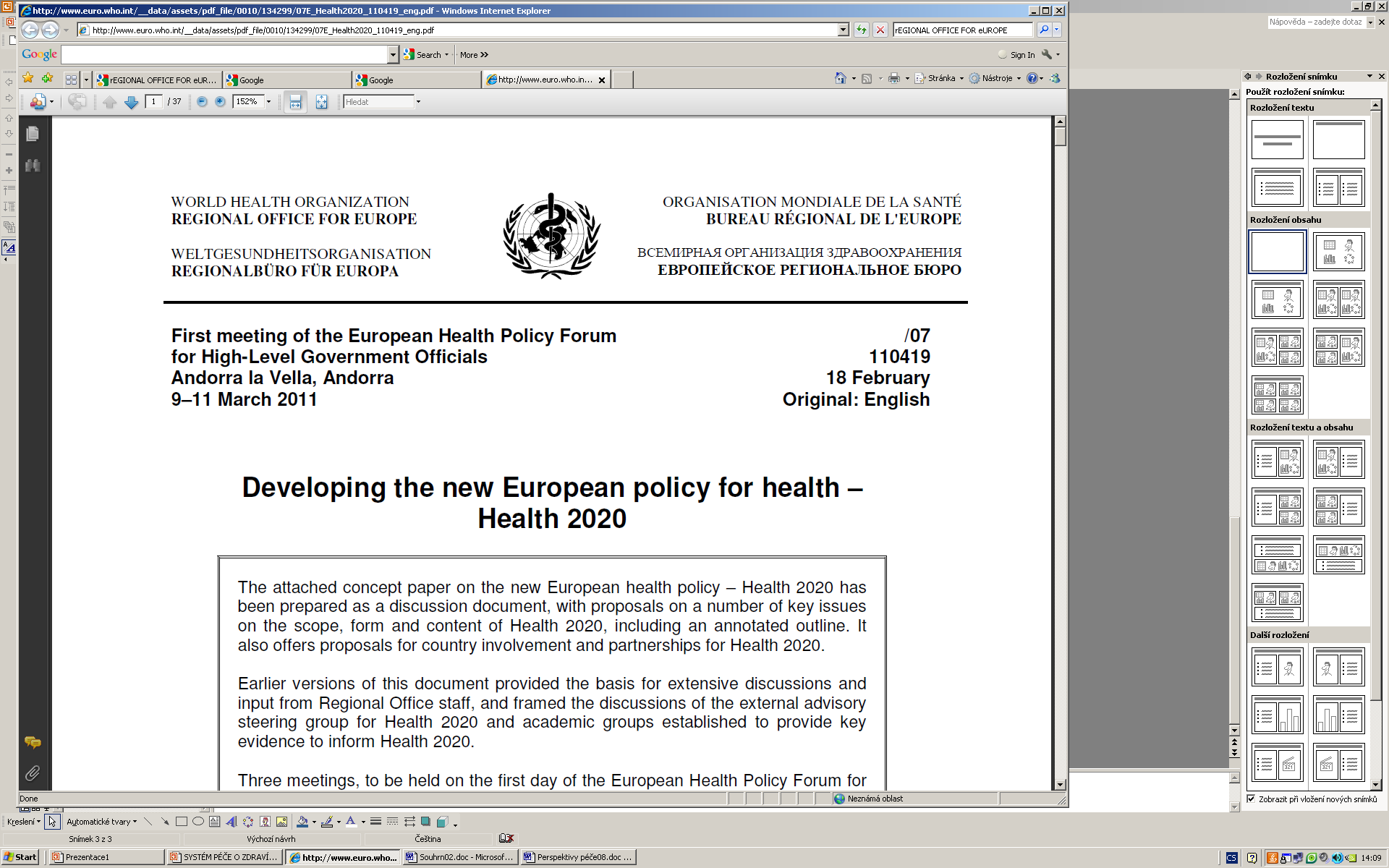Click the red Stop loading icon
Screen dimensions: 1389x868
click(x=880, y=30)
